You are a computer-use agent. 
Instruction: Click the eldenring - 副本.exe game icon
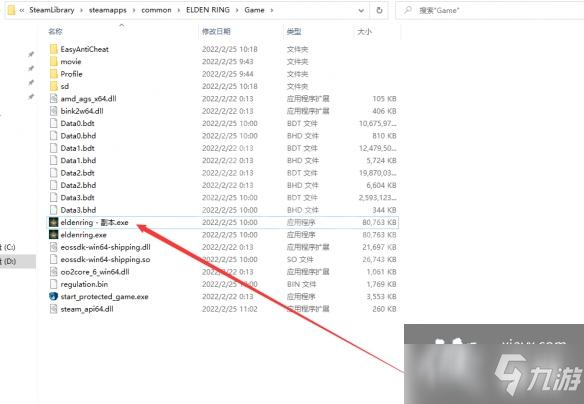pyautogui.click(x=54, y=222)
